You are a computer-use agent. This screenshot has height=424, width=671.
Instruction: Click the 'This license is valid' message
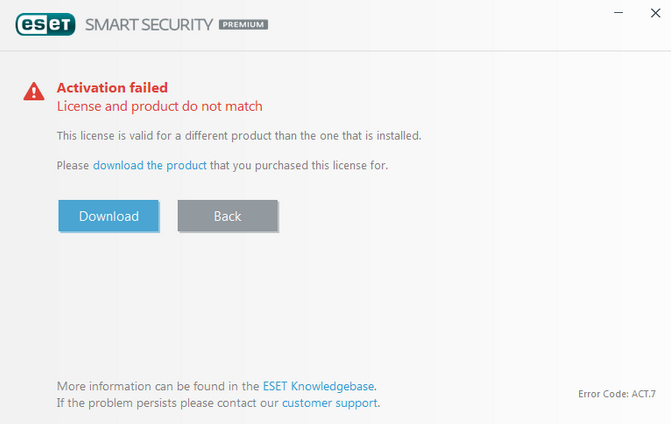[x=239, y=136]
